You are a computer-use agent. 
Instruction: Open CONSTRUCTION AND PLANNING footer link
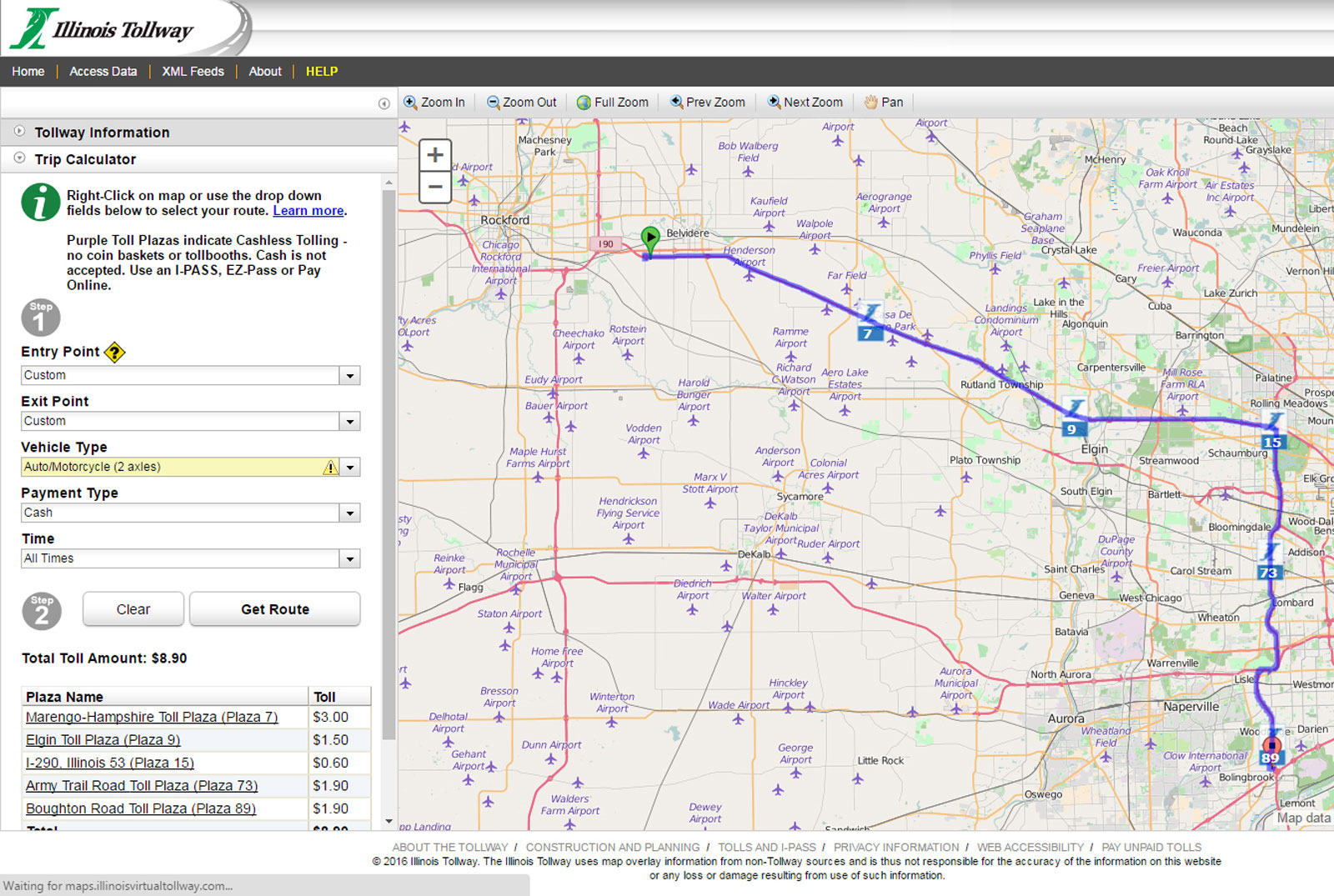coord(613,848)
